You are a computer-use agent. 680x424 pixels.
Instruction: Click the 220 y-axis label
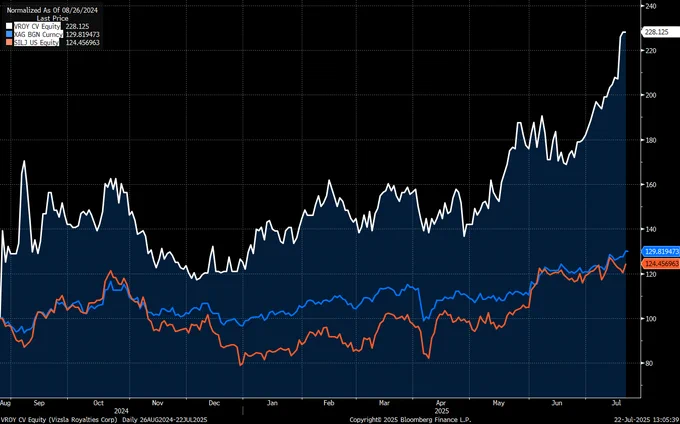point(651,51)
